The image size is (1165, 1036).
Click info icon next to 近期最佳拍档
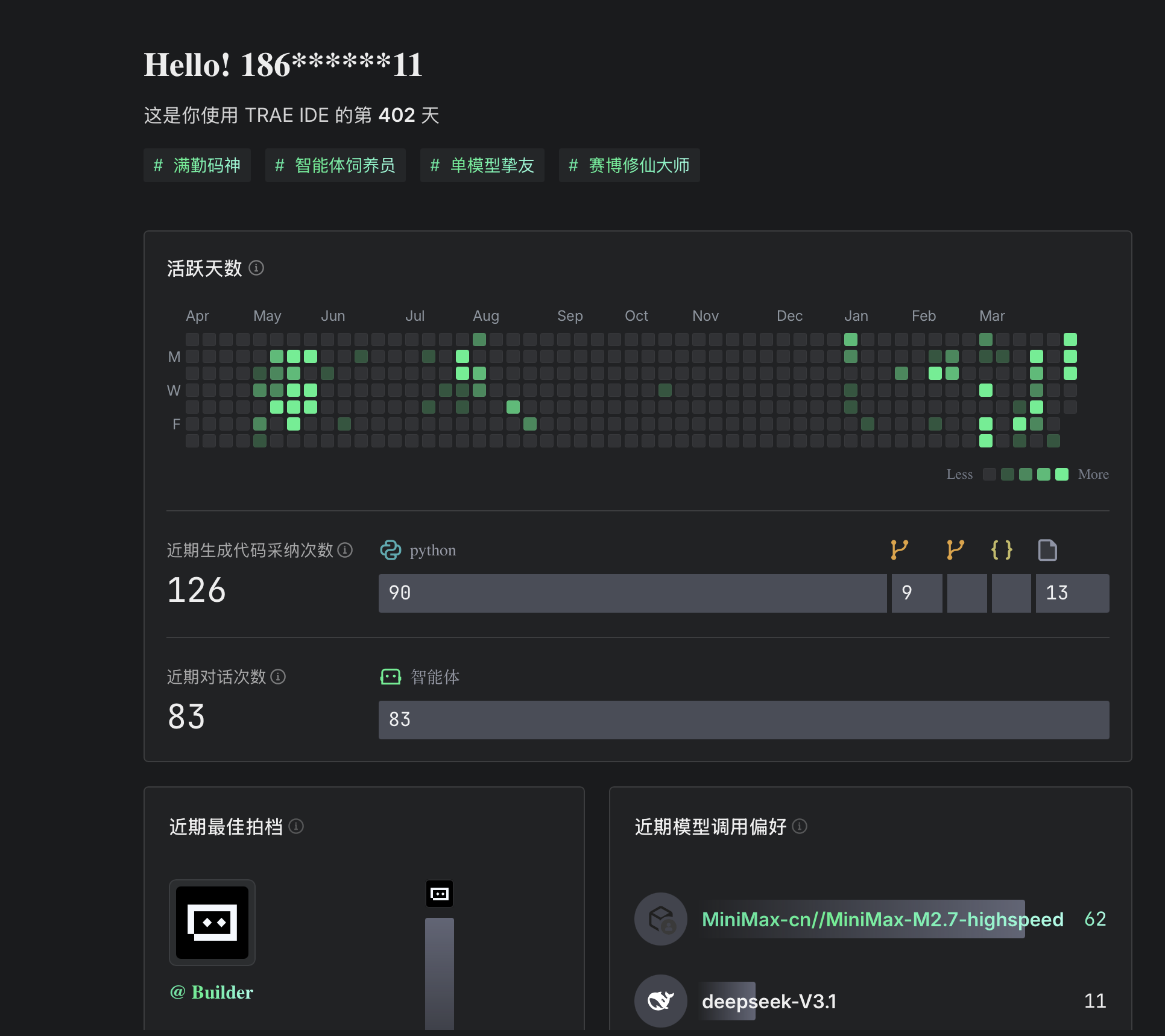[x=296, y=826]
